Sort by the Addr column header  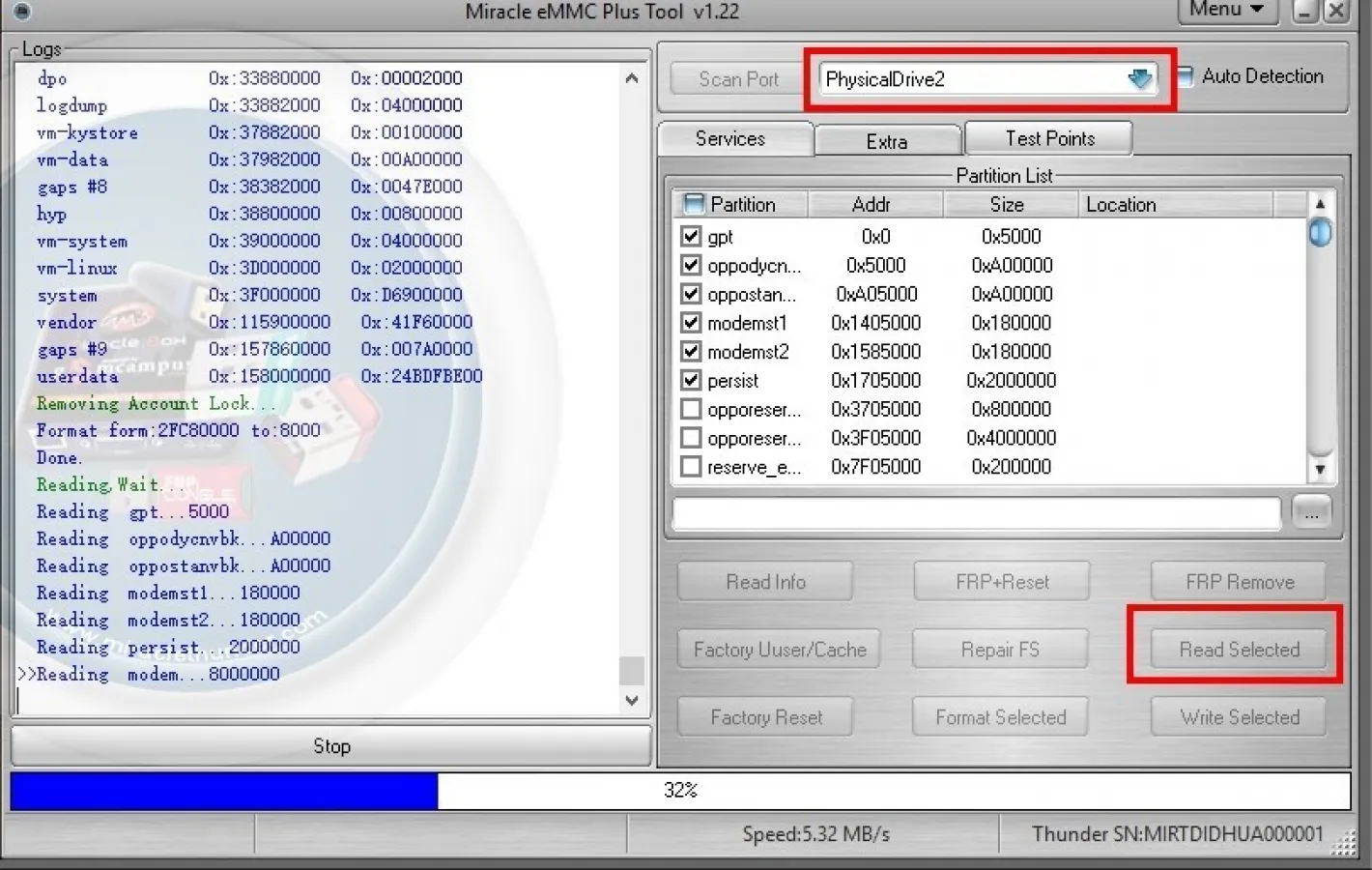(875, 204)
